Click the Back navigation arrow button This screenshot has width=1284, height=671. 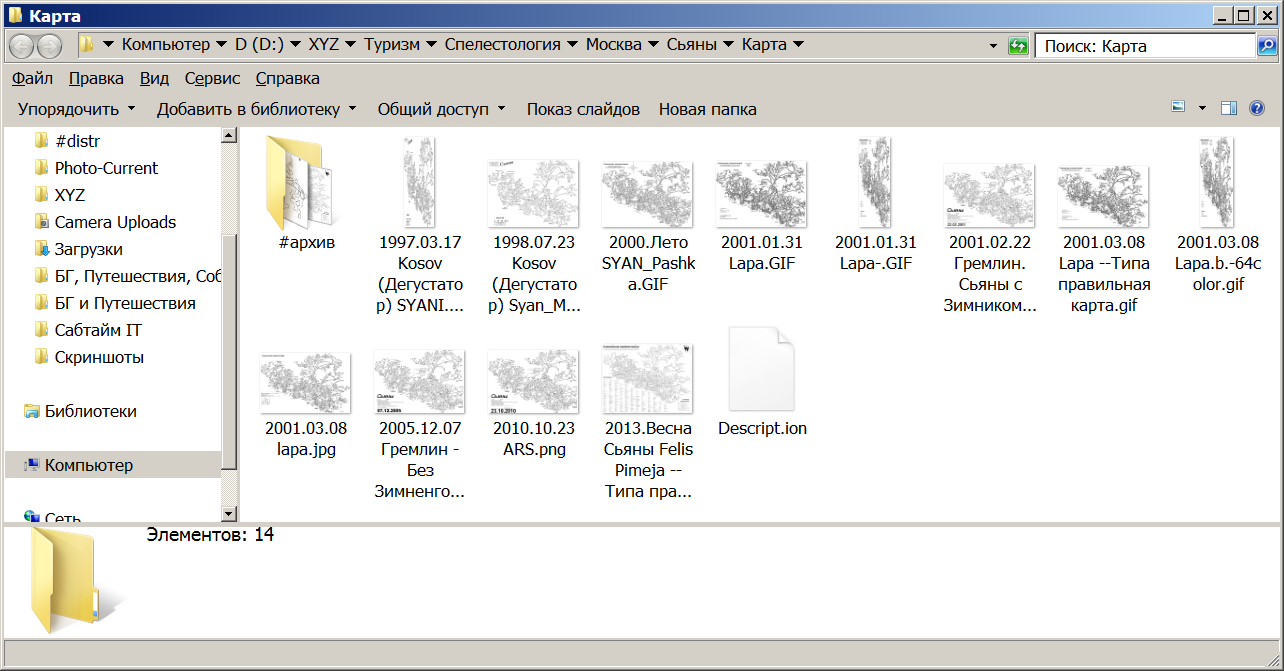pyautogui.click(x=21, y=46)
